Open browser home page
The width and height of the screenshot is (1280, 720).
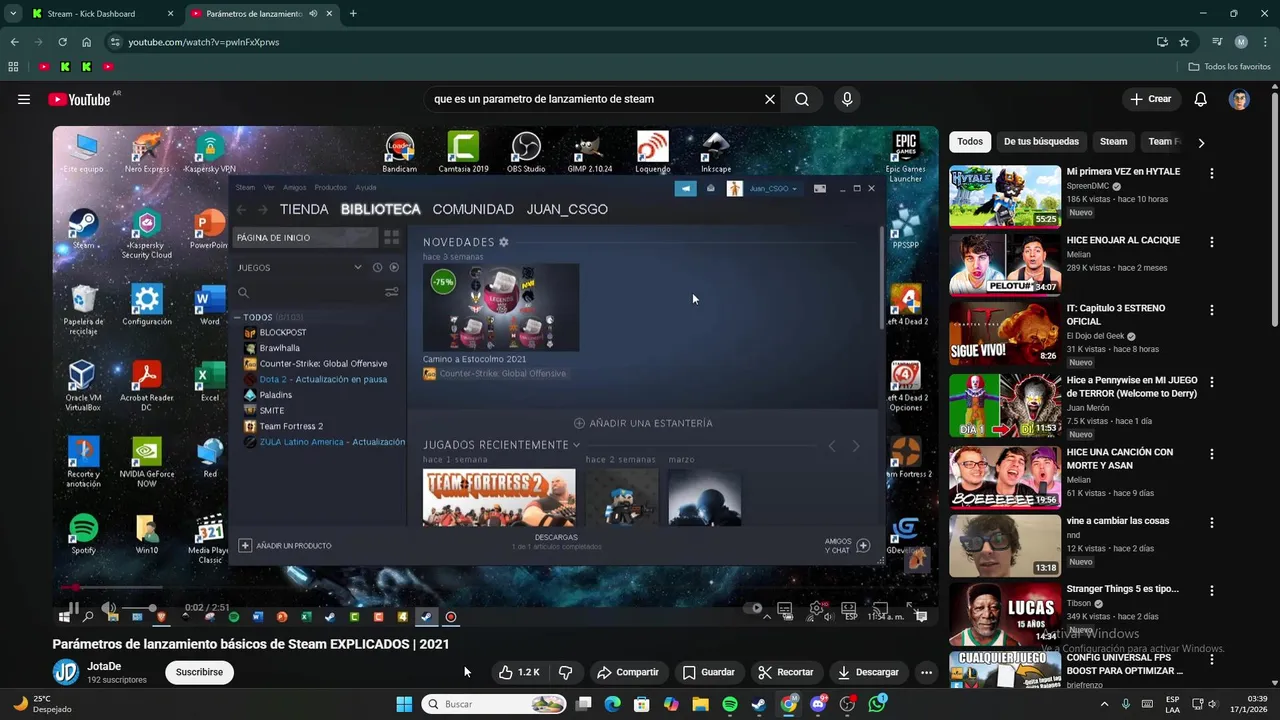pos(86,42)
